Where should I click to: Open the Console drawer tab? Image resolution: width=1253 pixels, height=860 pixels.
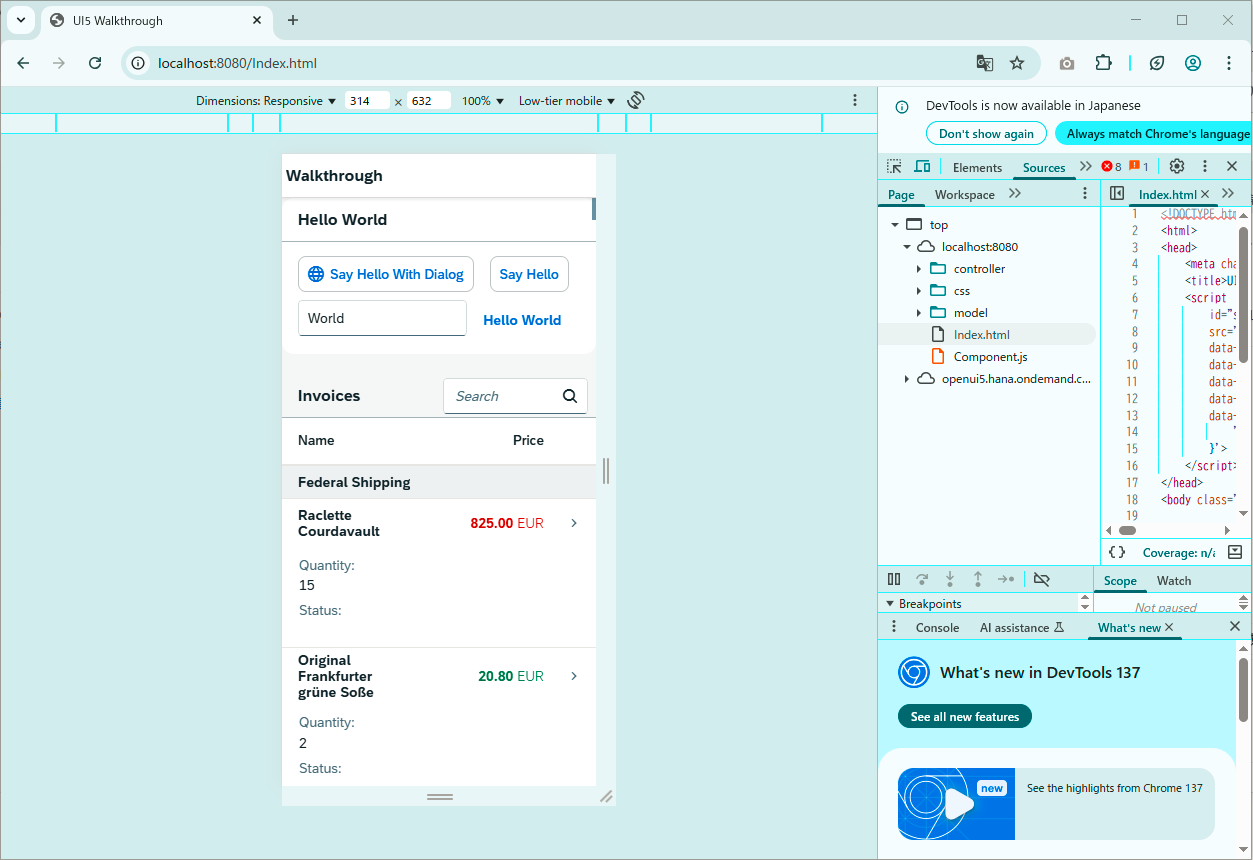pyautogui.click(x=938, y=628)
